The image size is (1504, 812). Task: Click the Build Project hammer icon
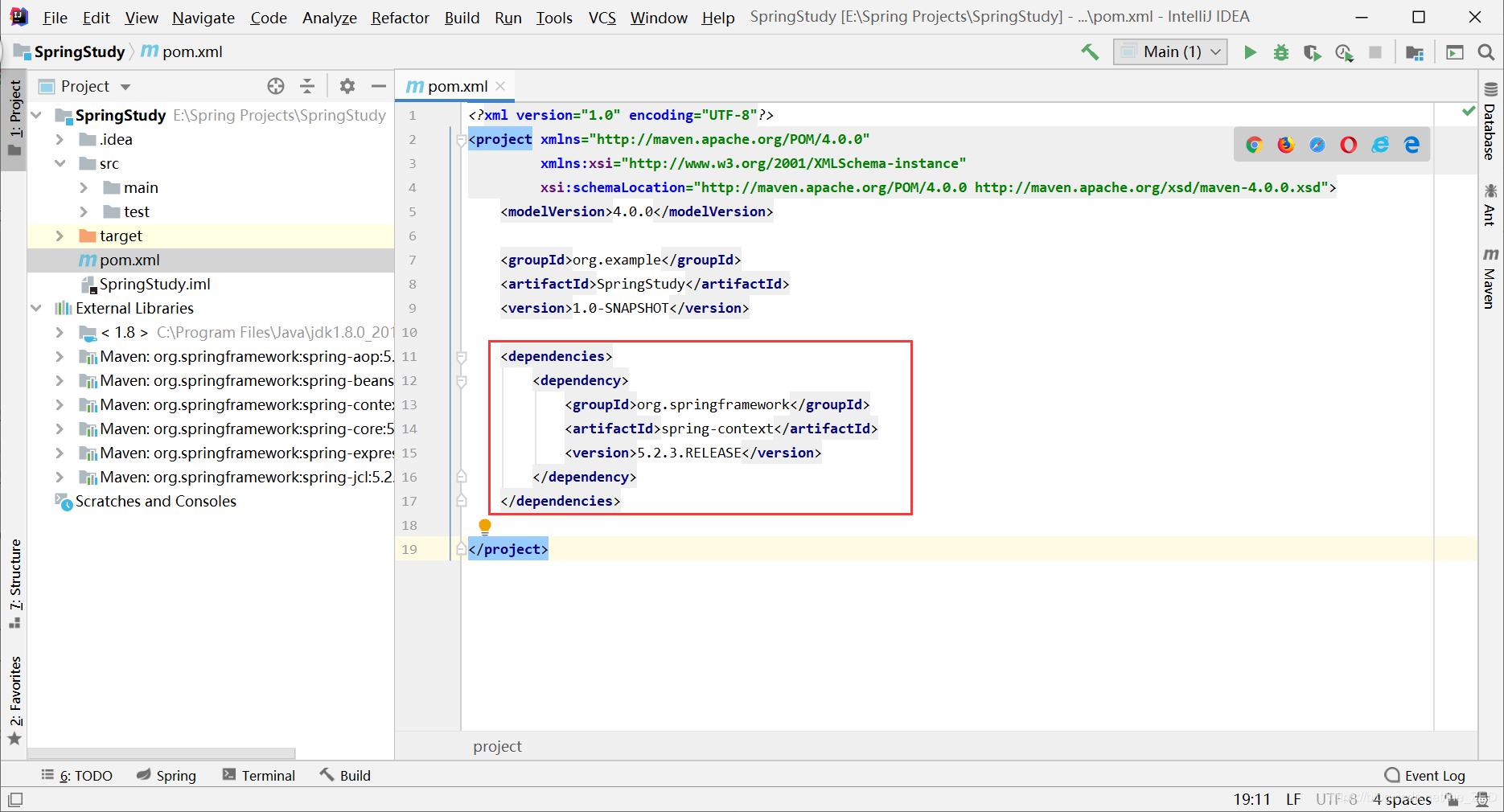coord(1090,52)
